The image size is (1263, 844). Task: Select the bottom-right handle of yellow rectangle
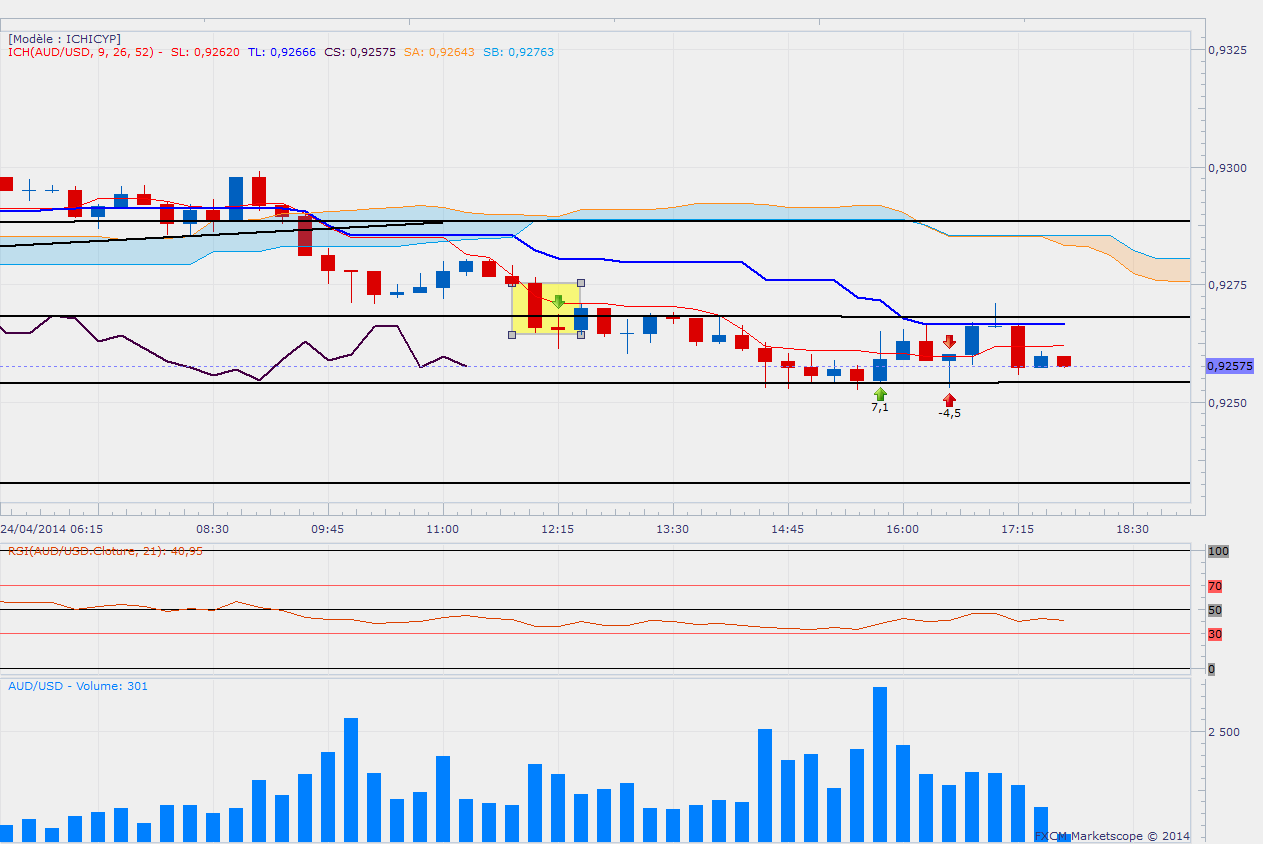(581, 334)
